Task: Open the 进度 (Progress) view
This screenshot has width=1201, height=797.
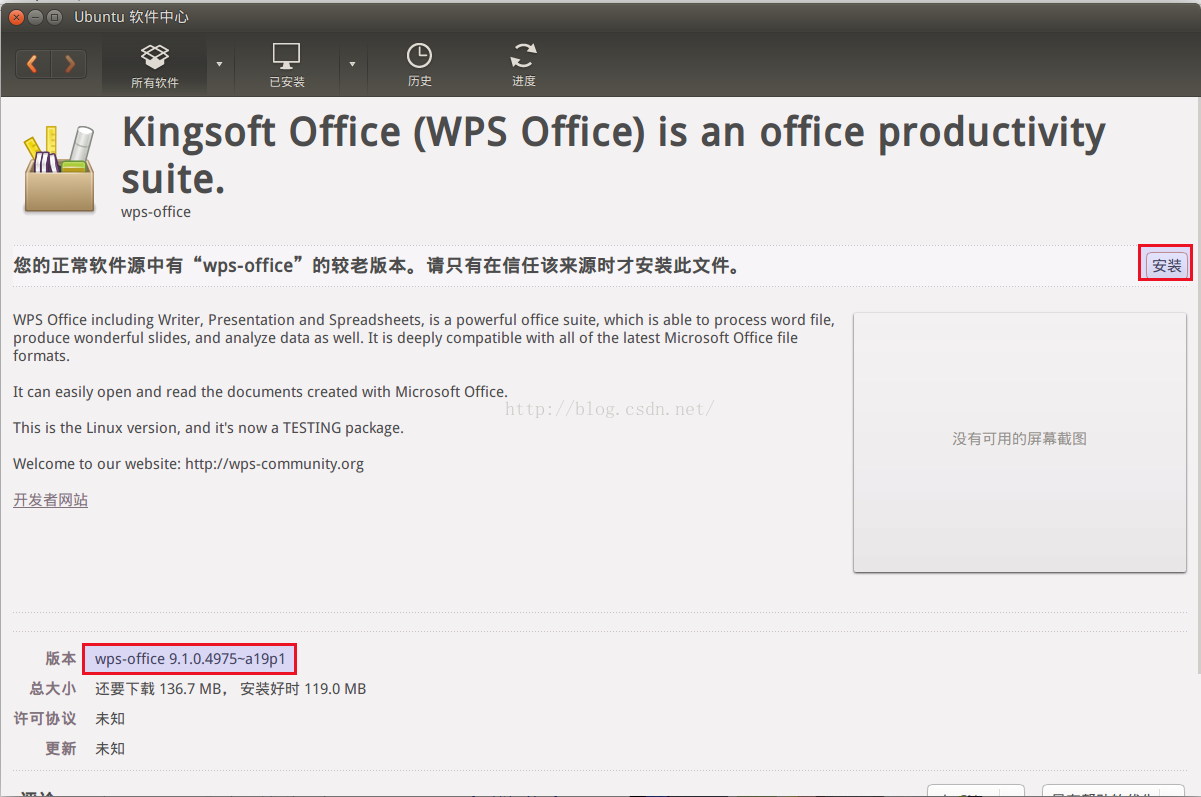Action: click(x=523, y=65)
